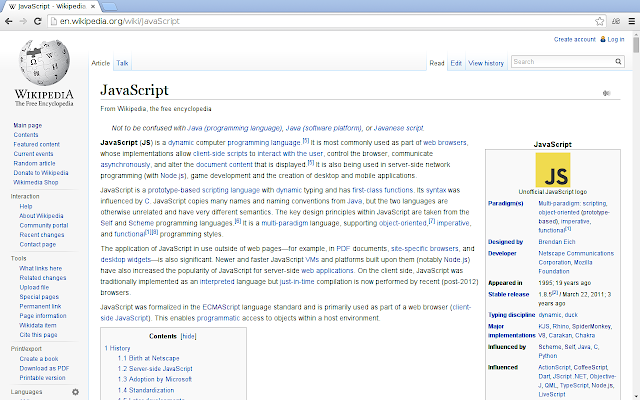The height and width of the screenshot is (400, 640).
Task: Click the Featured content link
Action: click(x=37, y=144)
